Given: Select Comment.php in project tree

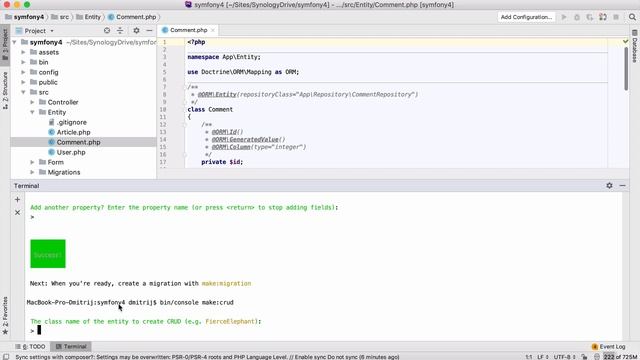Looking at the screenshot, I should (78, 142).
